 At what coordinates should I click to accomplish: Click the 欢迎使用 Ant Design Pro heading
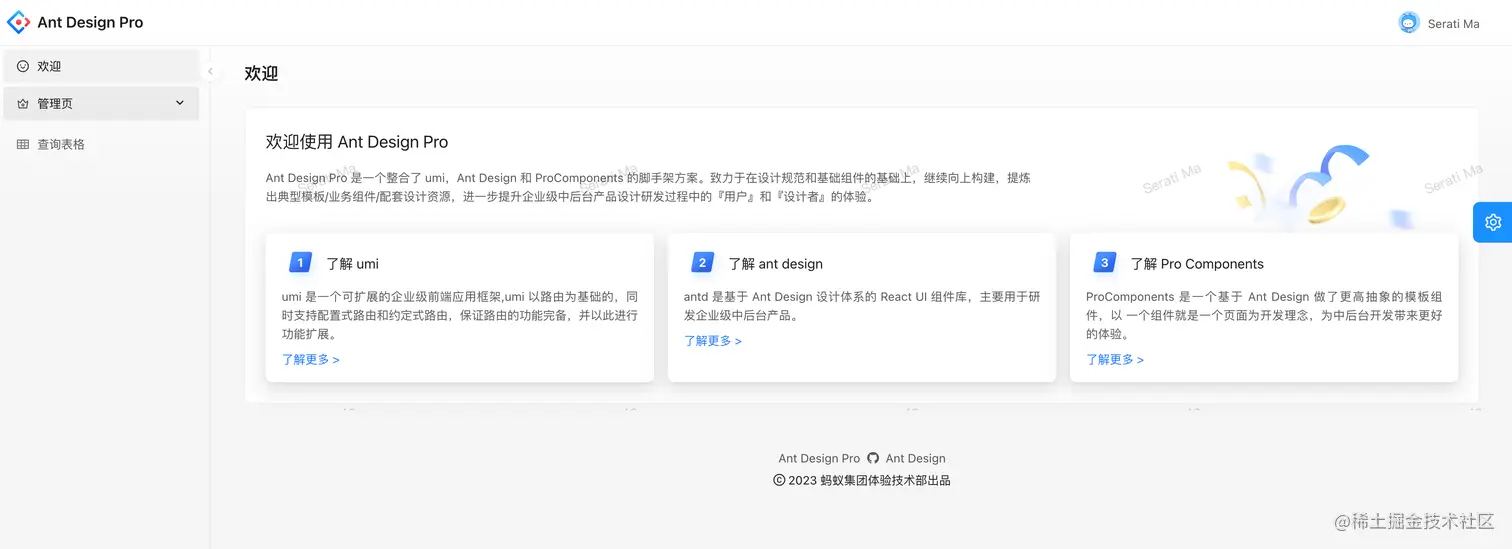pos(357,142)
